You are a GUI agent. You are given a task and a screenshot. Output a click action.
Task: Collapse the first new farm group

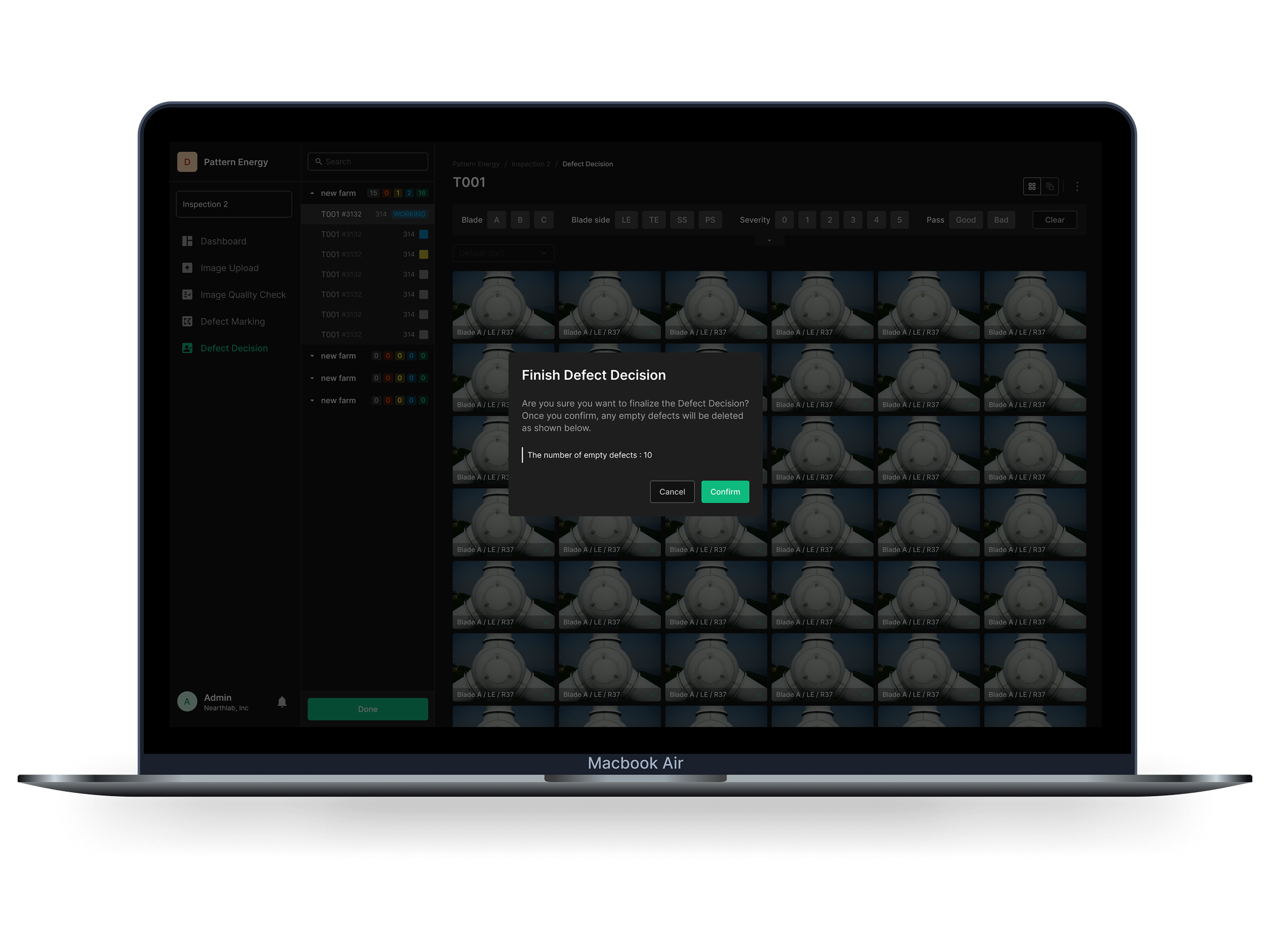(313, 193)
